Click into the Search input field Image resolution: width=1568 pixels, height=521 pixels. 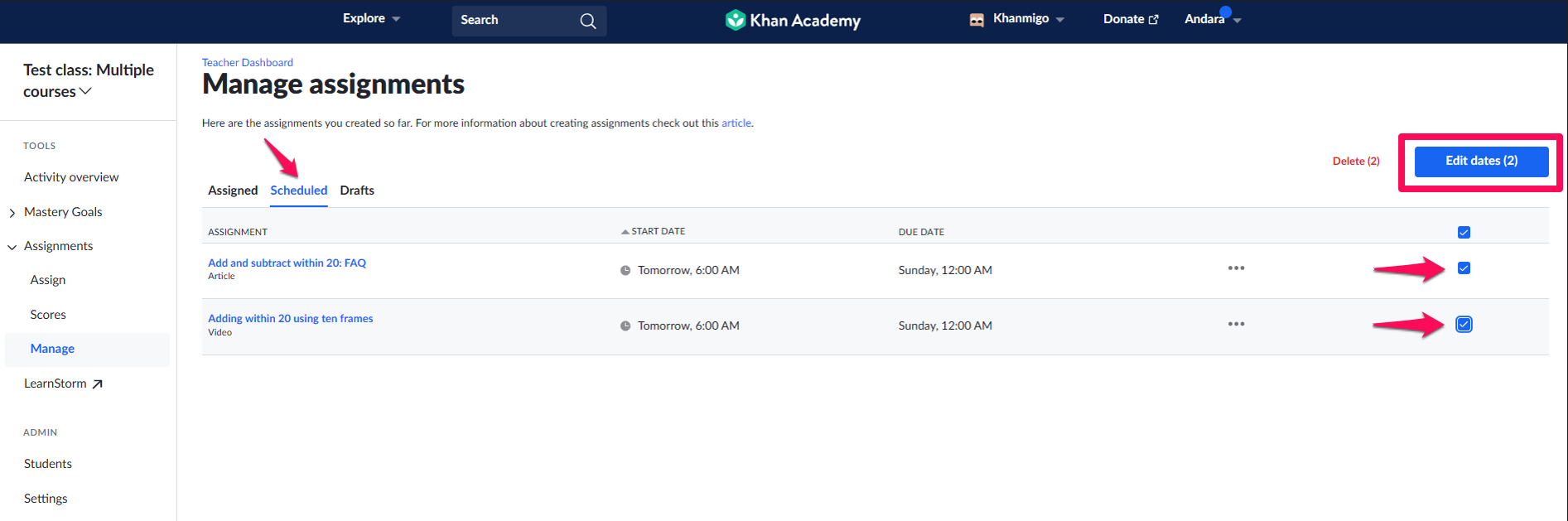(x=514, y=21)
